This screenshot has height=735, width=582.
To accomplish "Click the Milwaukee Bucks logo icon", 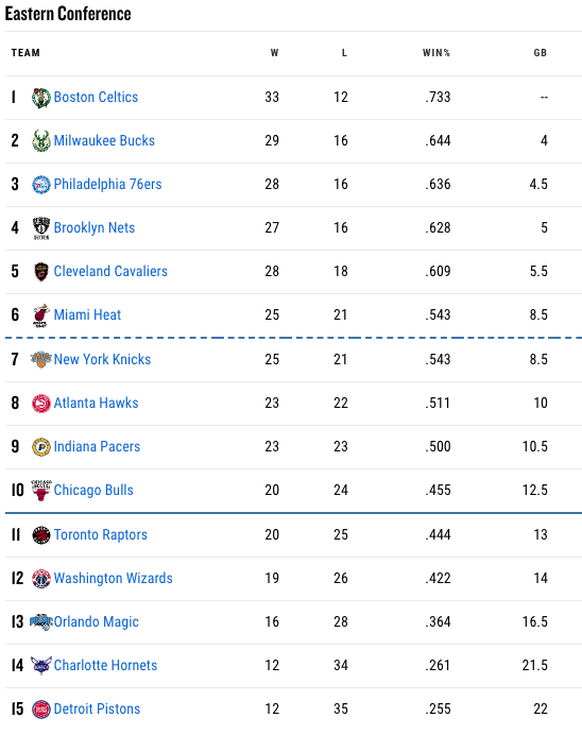I will click(41, 141).
